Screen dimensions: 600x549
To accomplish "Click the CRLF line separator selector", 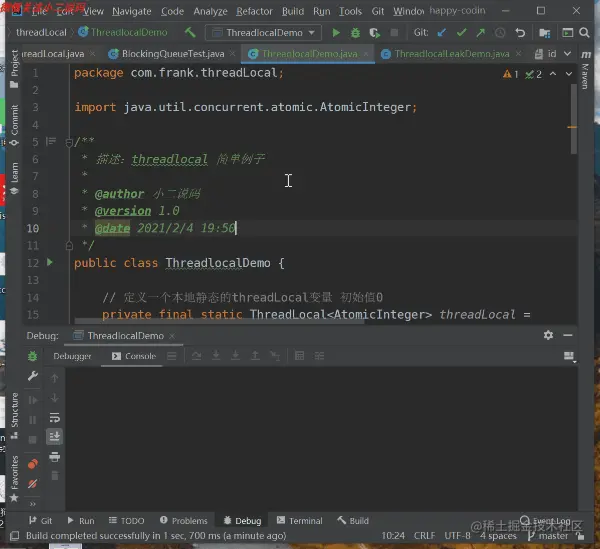I will pyautogui.click(x=424, y=536).
